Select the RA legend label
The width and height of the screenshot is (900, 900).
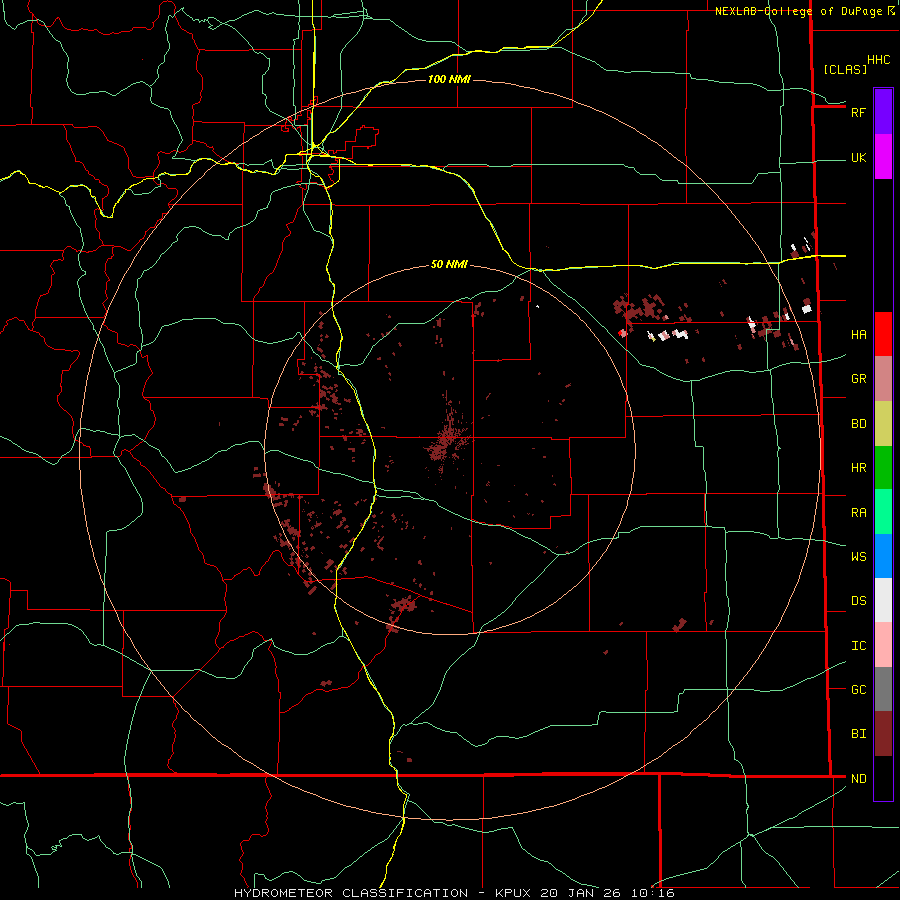(858, 513)
